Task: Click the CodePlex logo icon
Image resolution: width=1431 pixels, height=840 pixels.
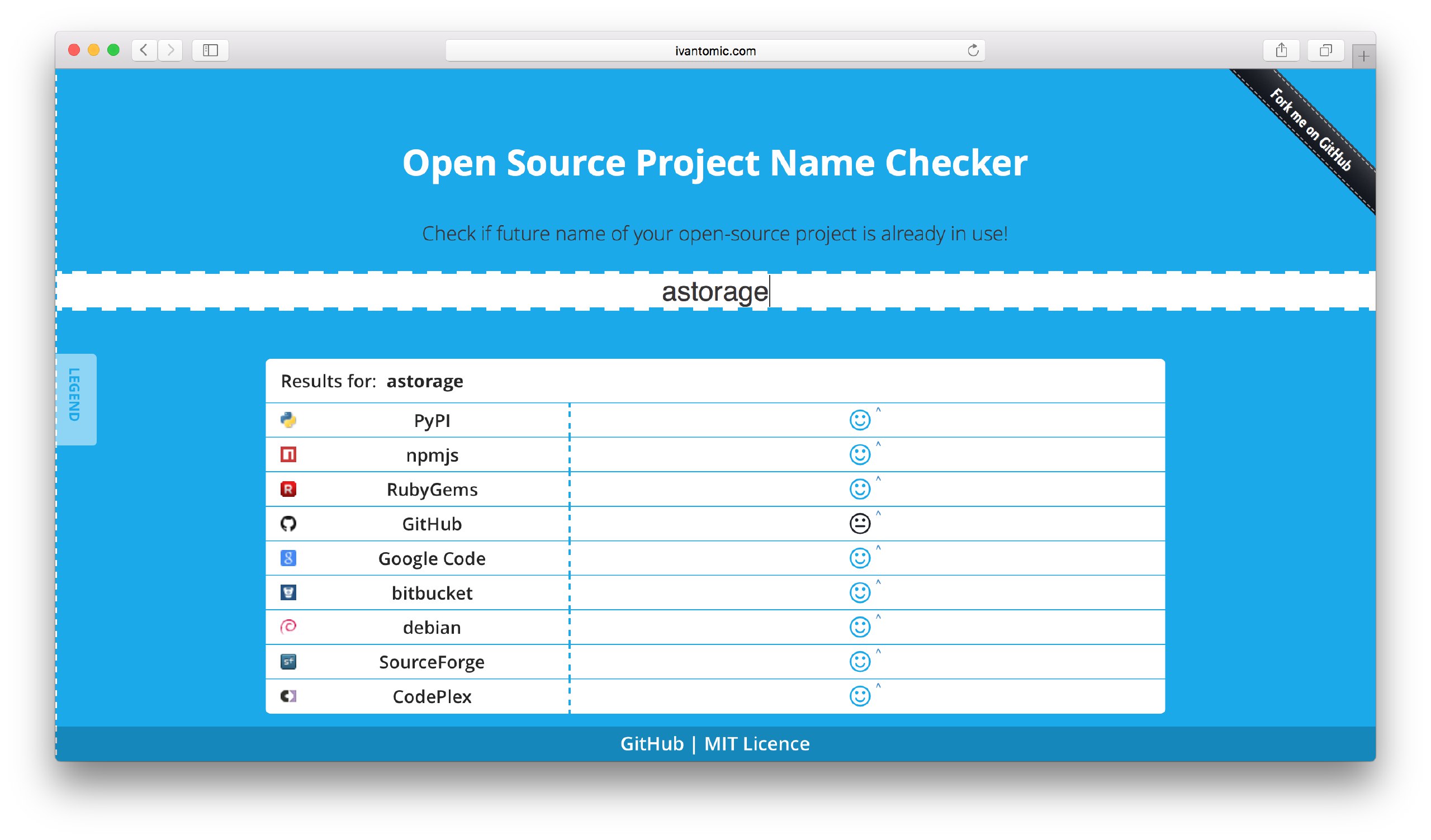Action: [x=288, y=696]
